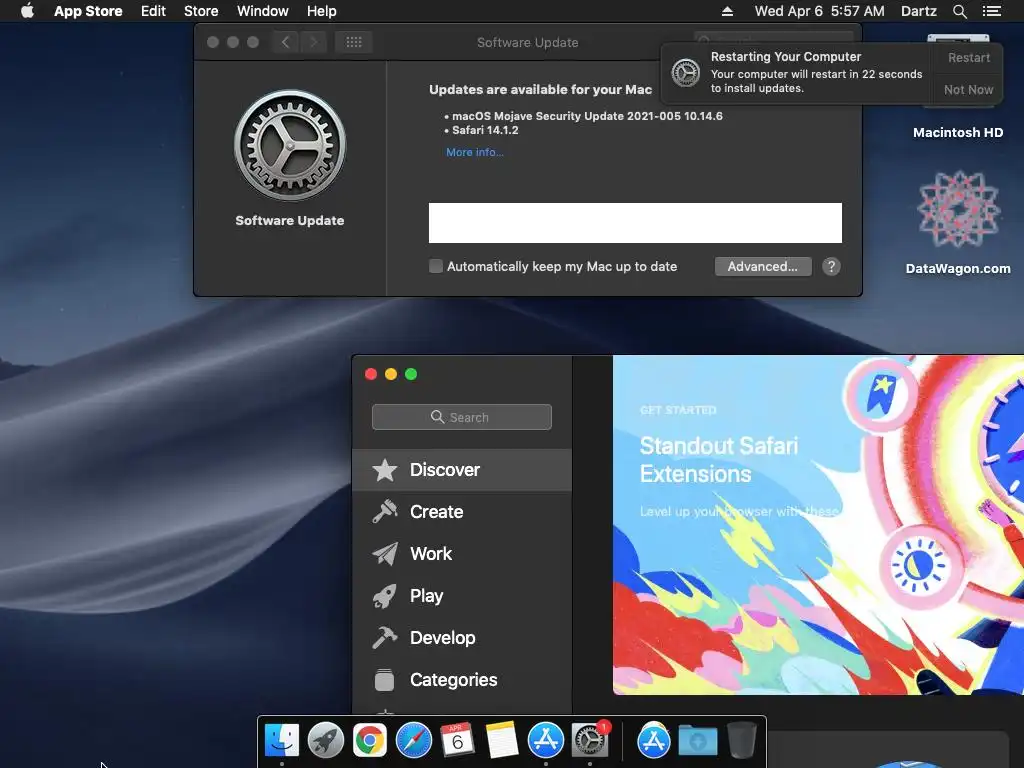Open the Store menu

201,11
